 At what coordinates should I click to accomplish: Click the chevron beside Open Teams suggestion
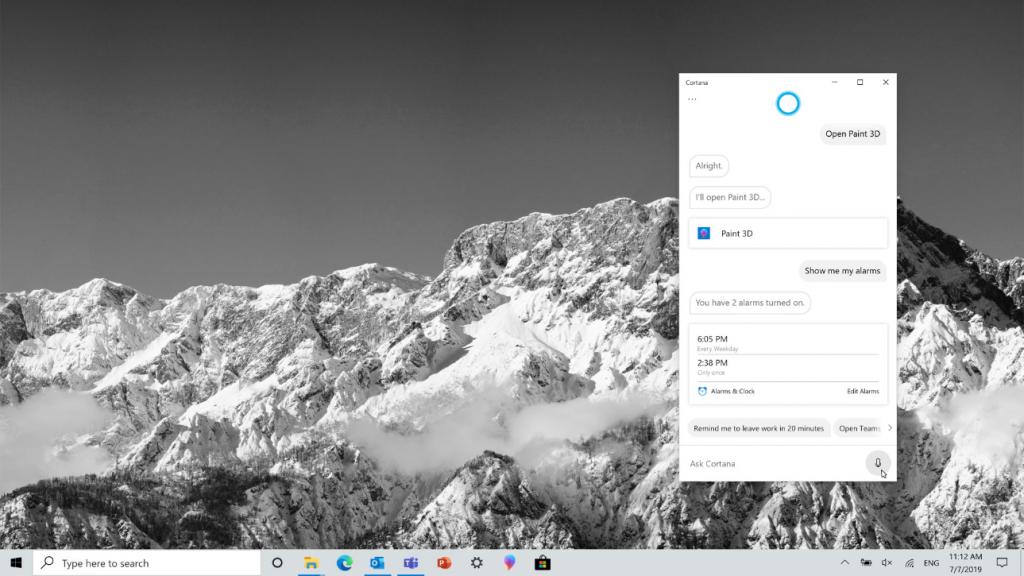click(x=889, y=428)
